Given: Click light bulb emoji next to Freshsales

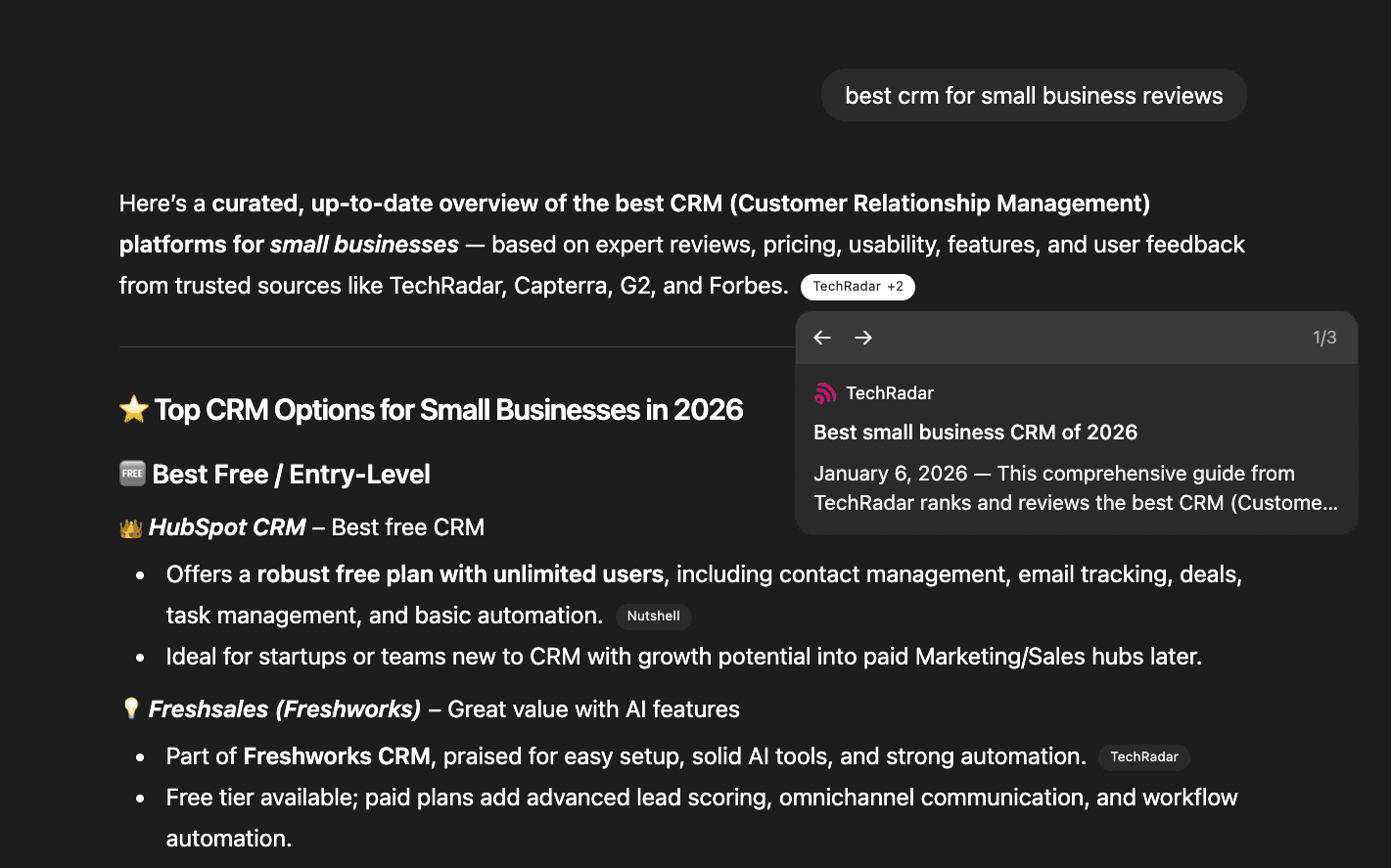Looking at the screenshot, I should (x=131, y=708).
